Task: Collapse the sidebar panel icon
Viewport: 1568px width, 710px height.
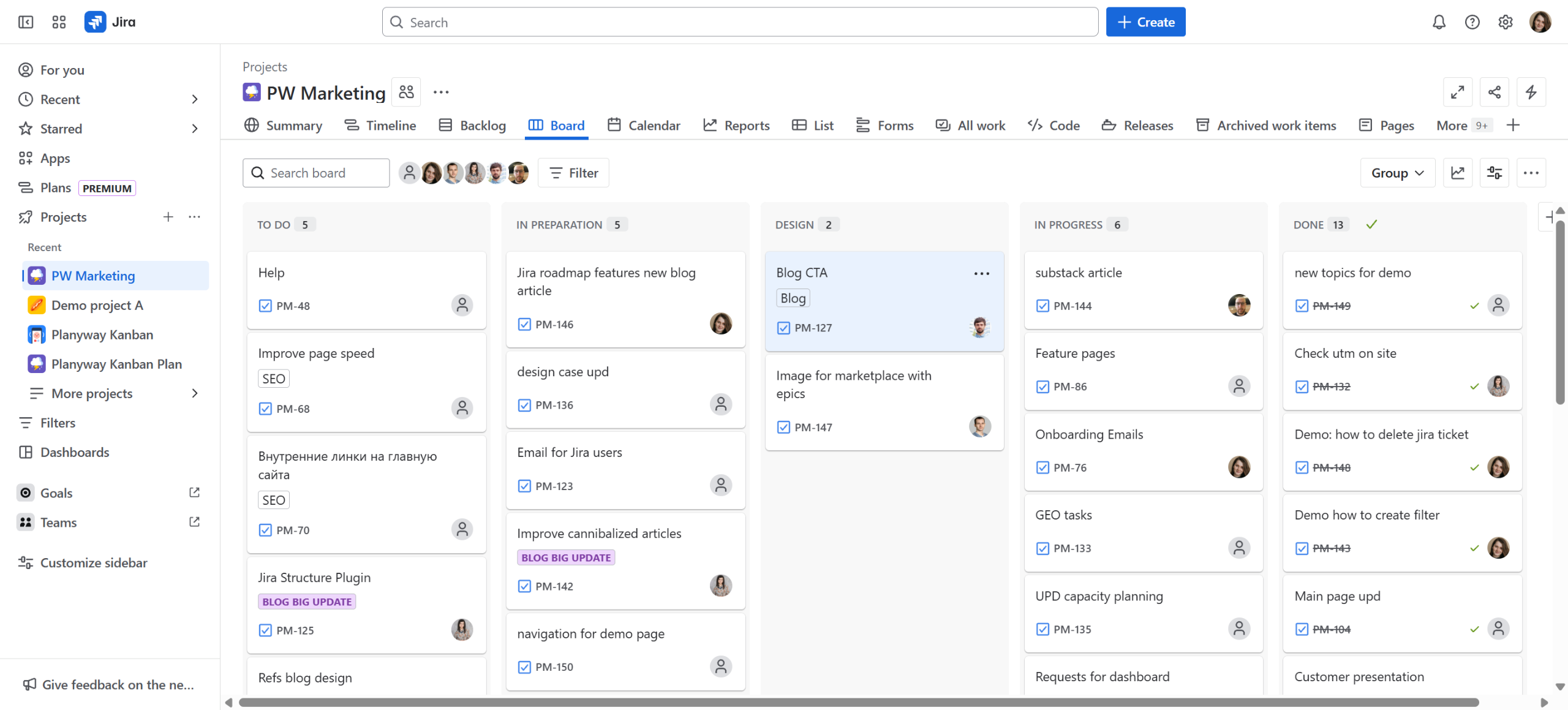Action: coord(26,22)
